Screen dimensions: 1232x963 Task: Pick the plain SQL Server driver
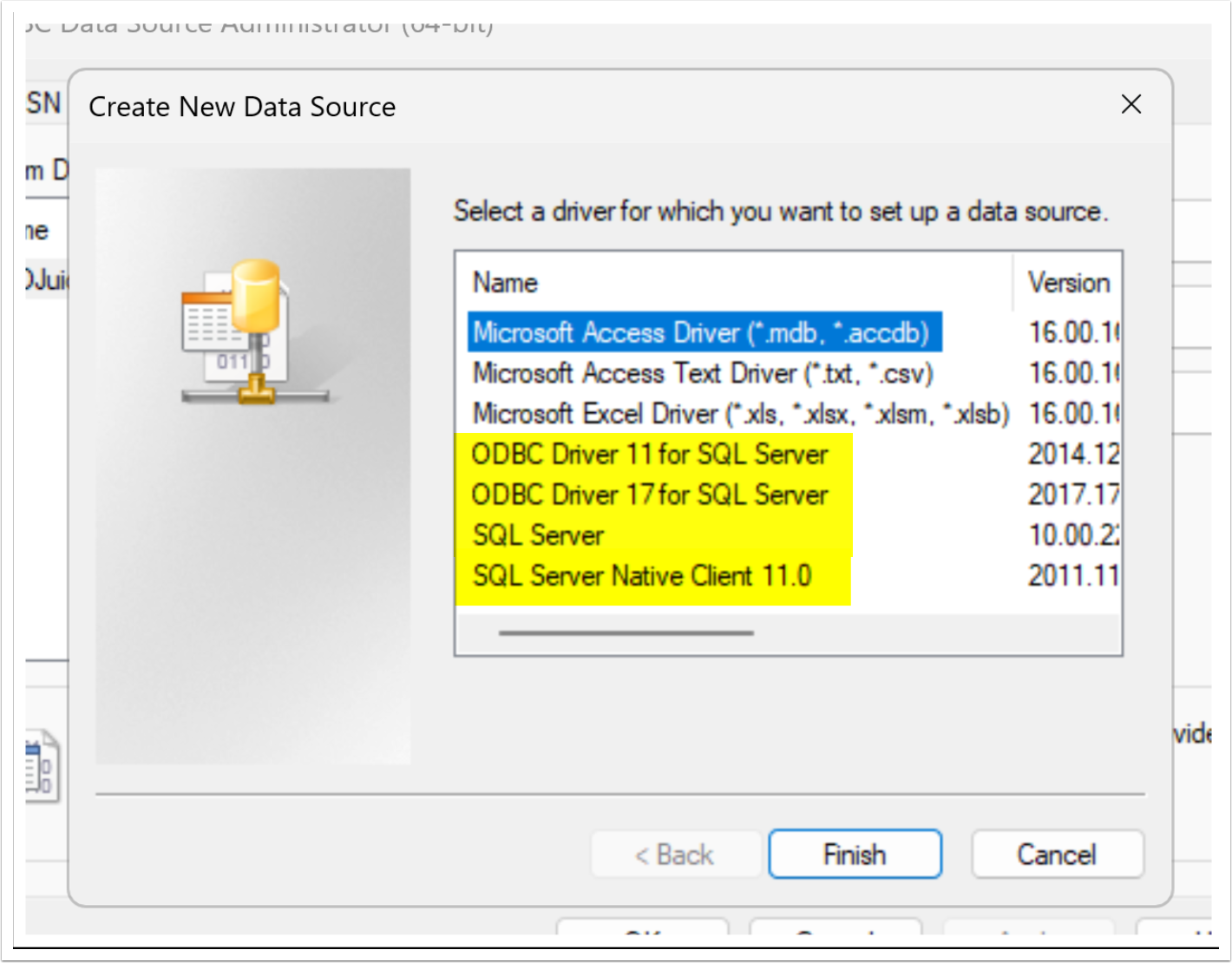pos(538,535)
